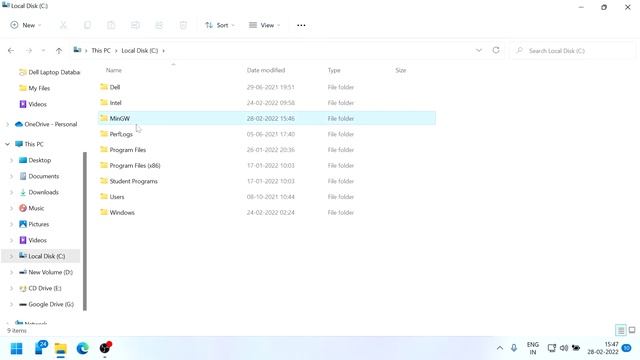Expand address bar previous locations dropdown
Image resolution: width=640 pixels, height=360 pixels.
tap(479, 50)
